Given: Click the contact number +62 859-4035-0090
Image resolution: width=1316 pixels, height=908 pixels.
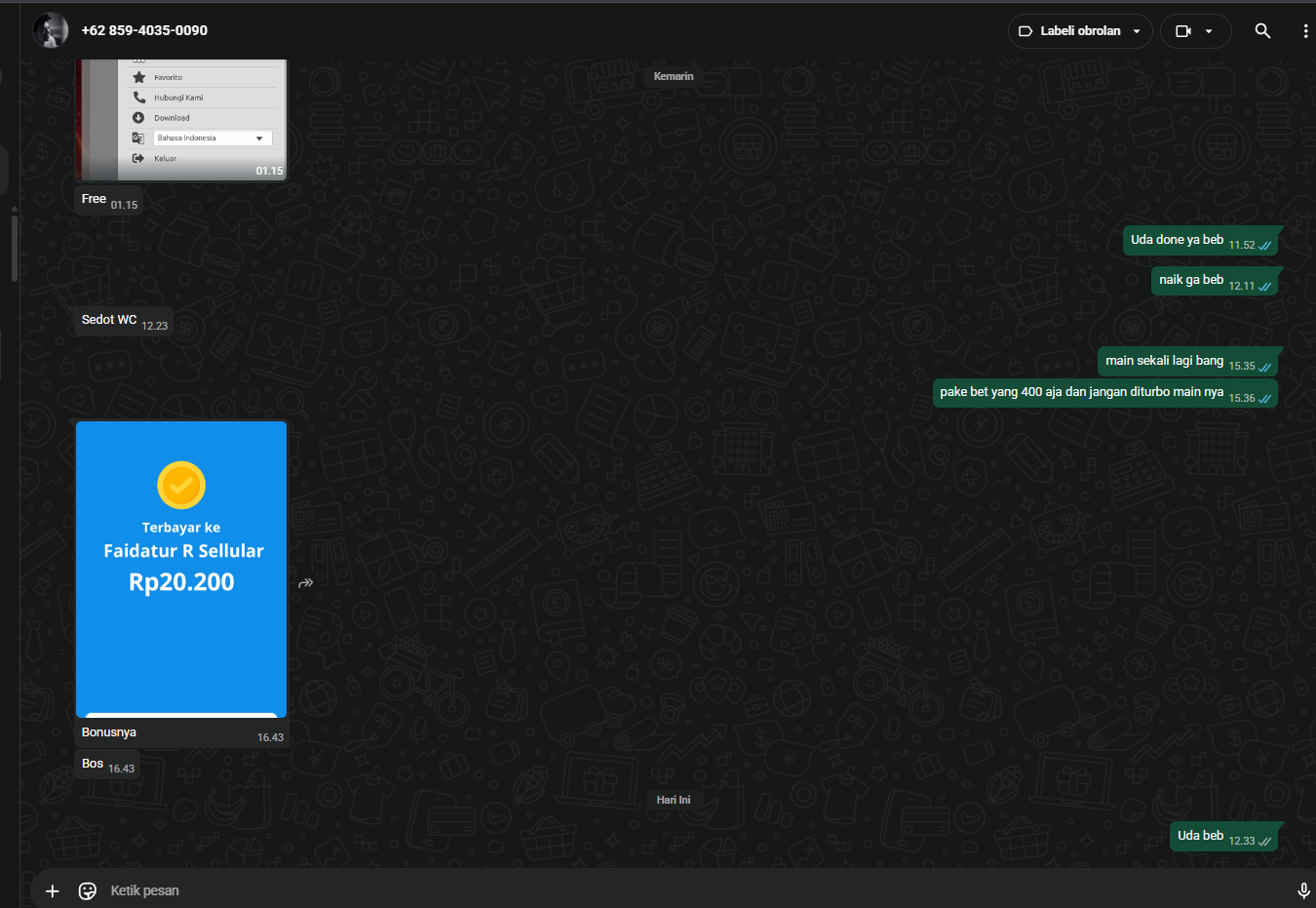Looking at the screenshot, I should tap(144, 30).
